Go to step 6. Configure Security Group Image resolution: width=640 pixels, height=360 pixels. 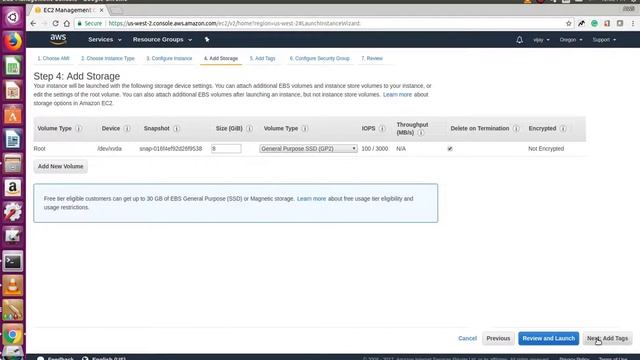320,58
